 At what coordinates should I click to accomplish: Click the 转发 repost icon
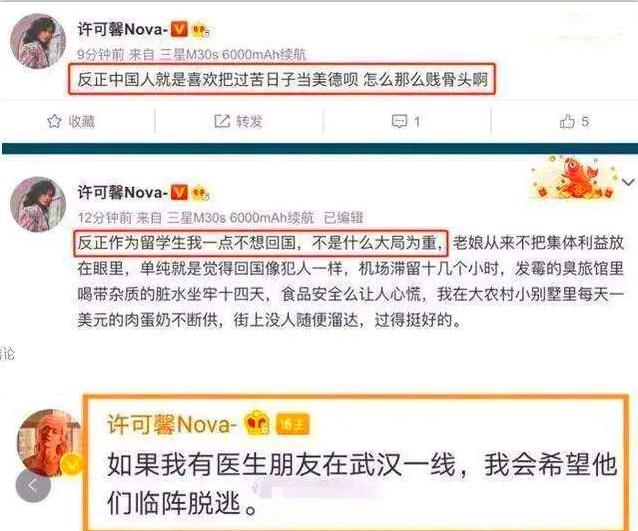[x=222, y=121]
